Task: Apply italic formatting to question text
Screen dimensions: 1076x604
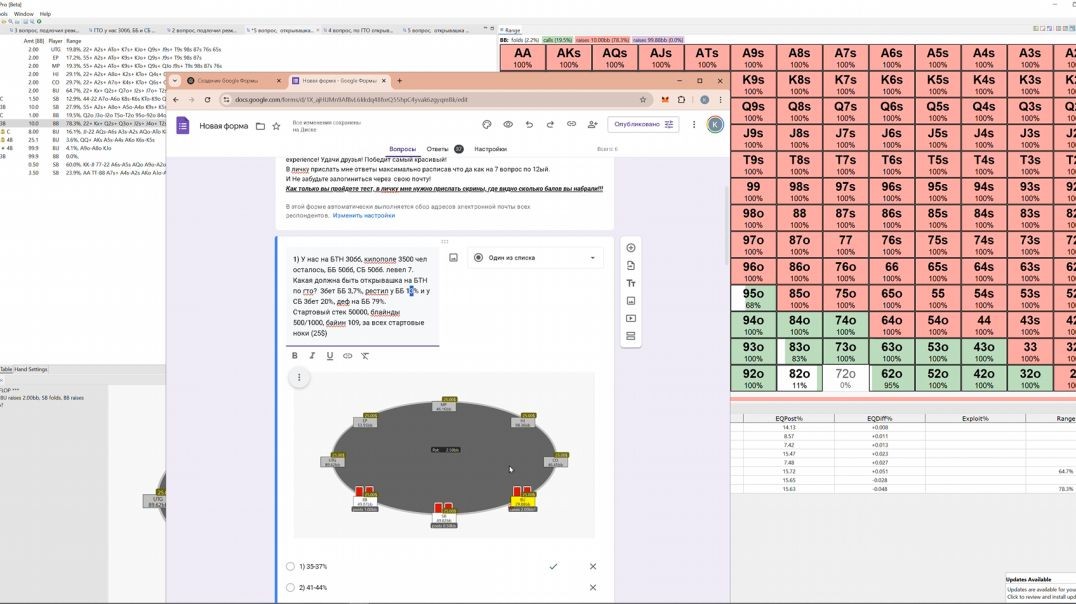Action: click(x=312, y=356)
